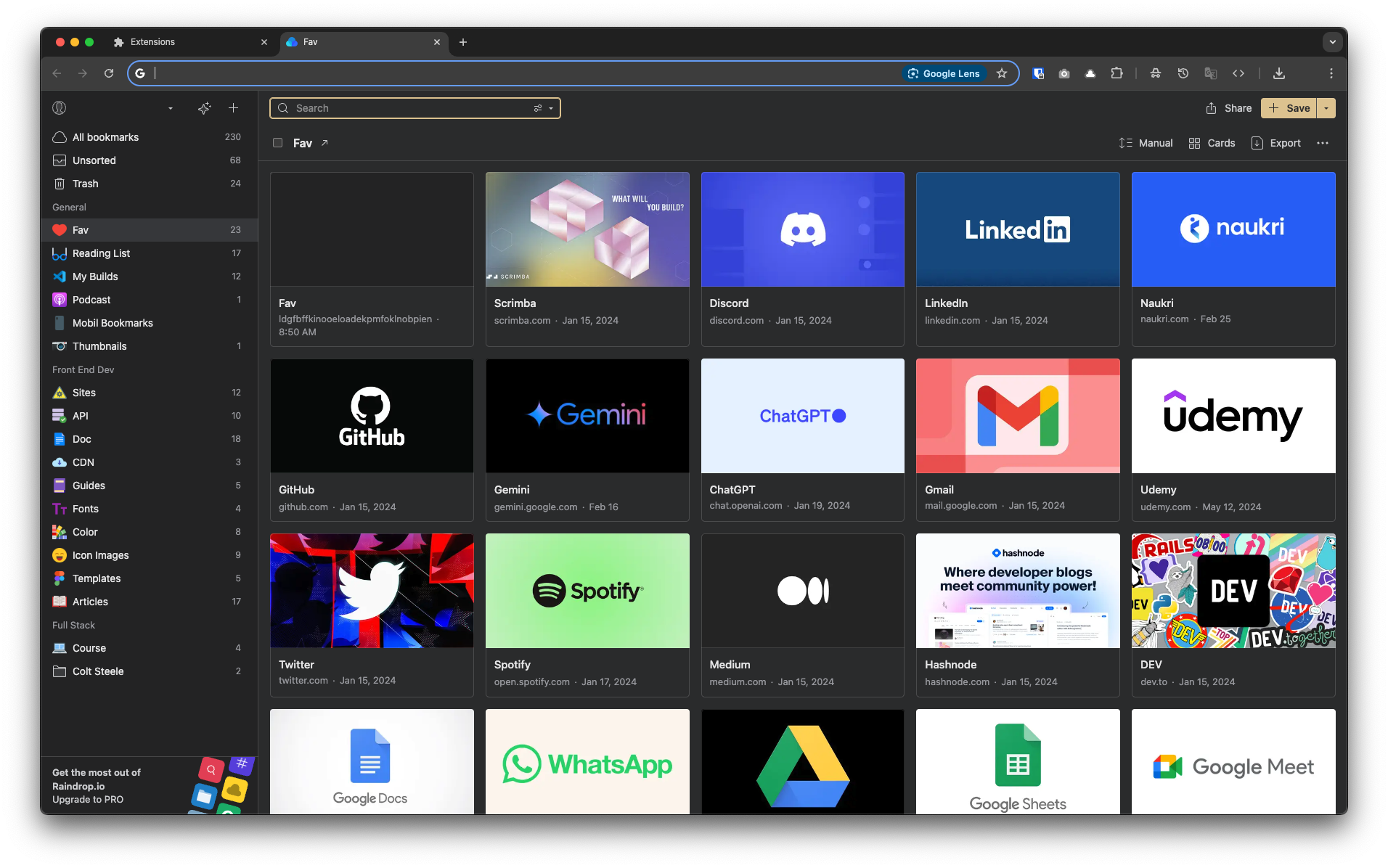Open the Discord bookmark card

click(x=803, y=259)
